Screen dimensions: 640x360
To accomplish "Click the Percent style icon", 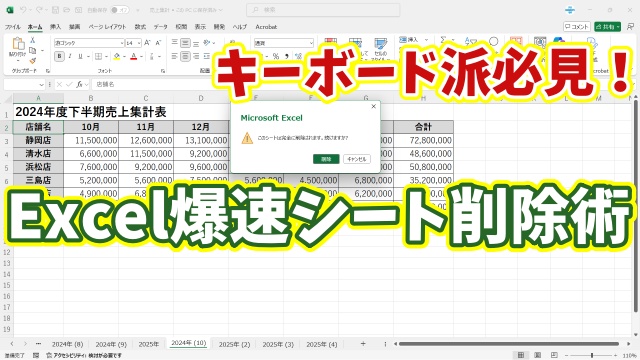I will (276, 56).
